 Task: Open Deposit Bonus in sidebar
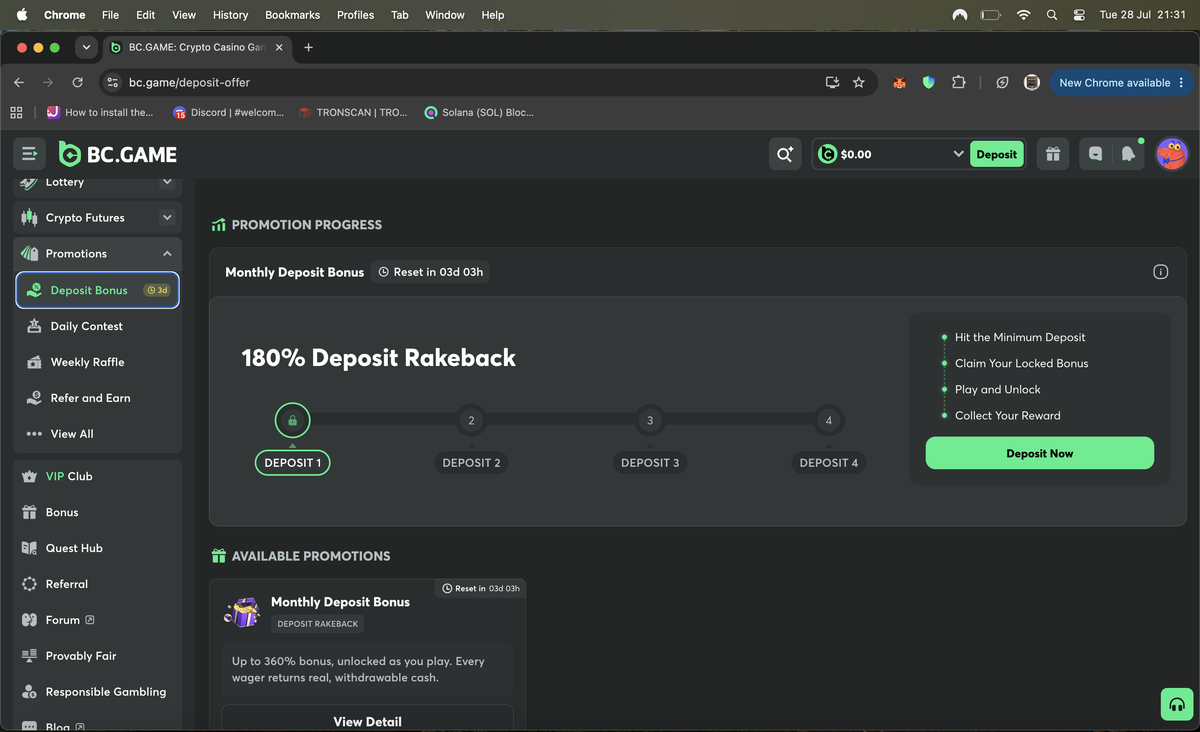pos(98,290)
